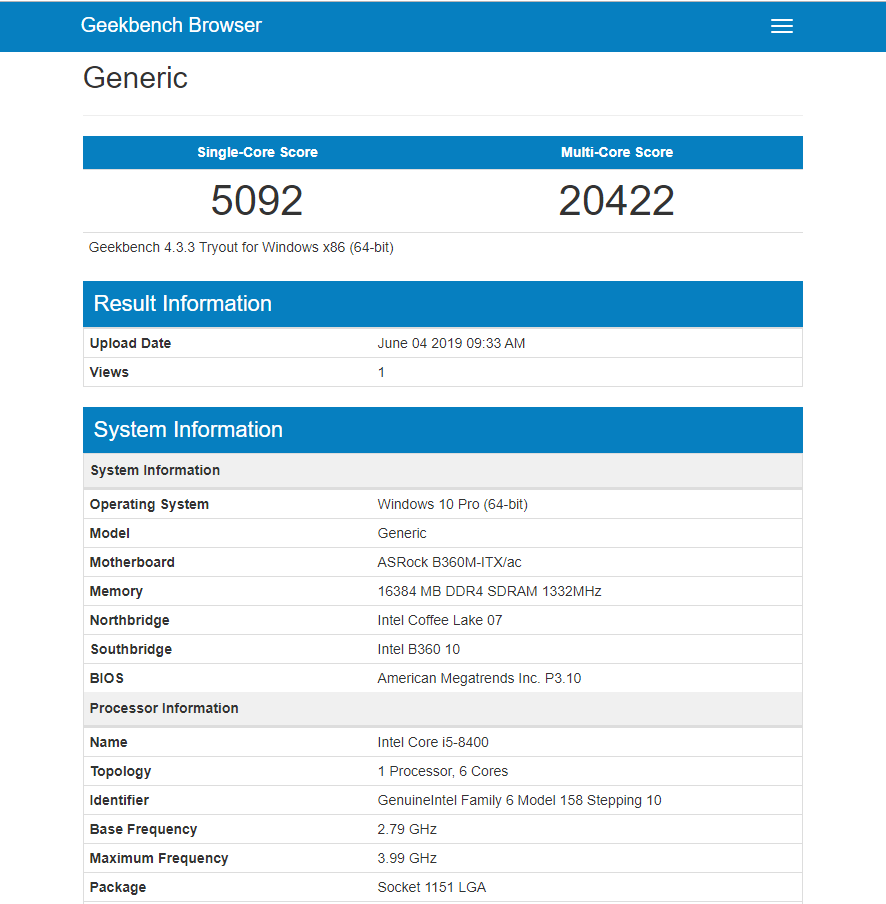Select the Multi-Core Score header

(617, 152)
